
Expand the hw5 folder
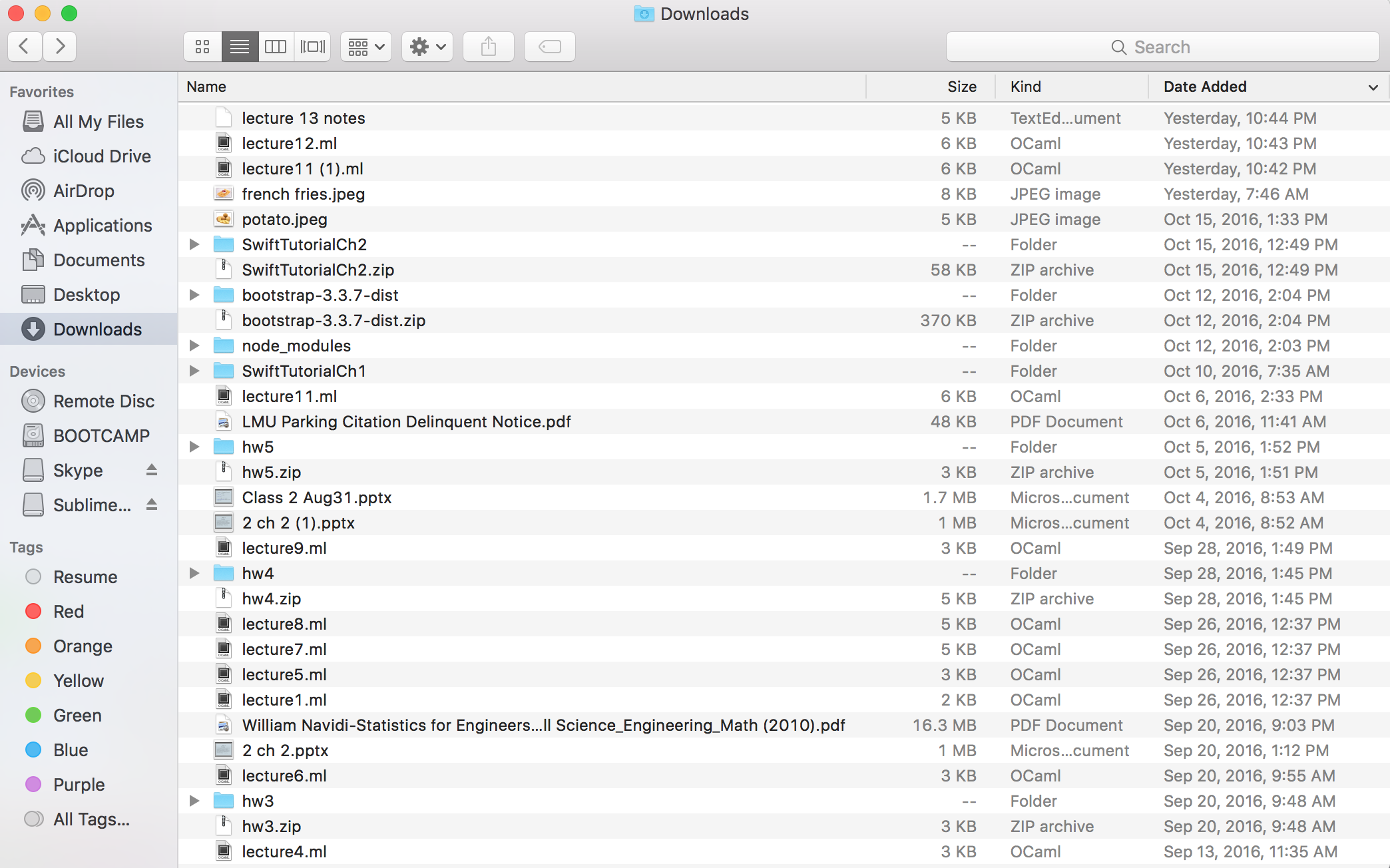[x=194, y=447]
